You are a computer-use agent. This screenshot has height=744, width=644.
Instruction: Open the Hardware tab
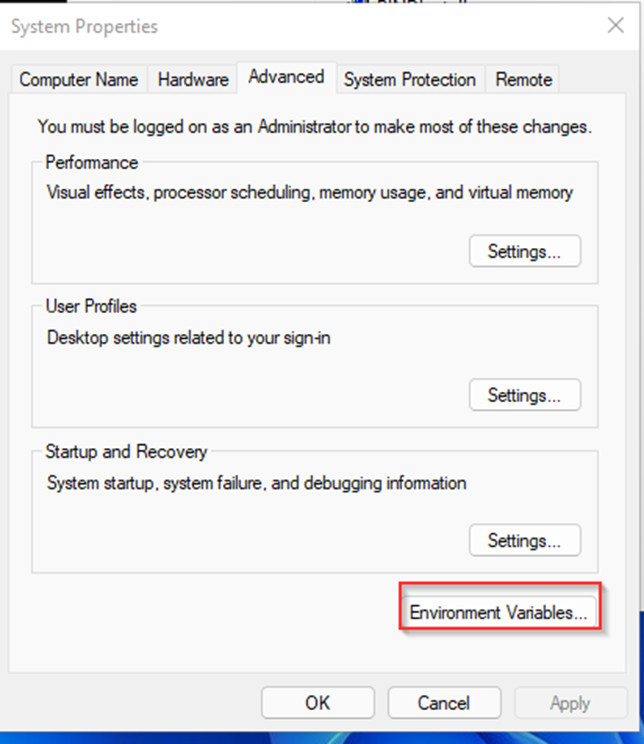[x=193, y=79]
